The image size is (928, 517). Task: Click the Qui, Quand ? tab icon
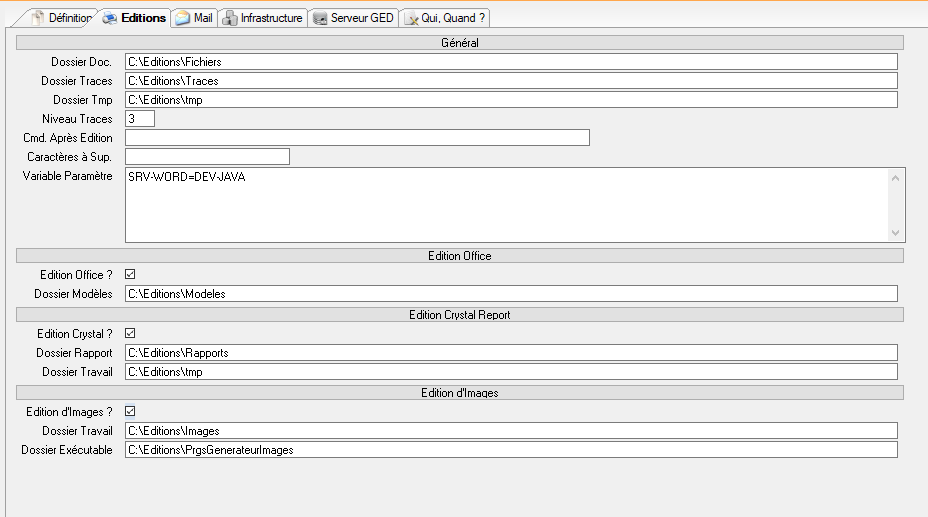click(411, 18)
